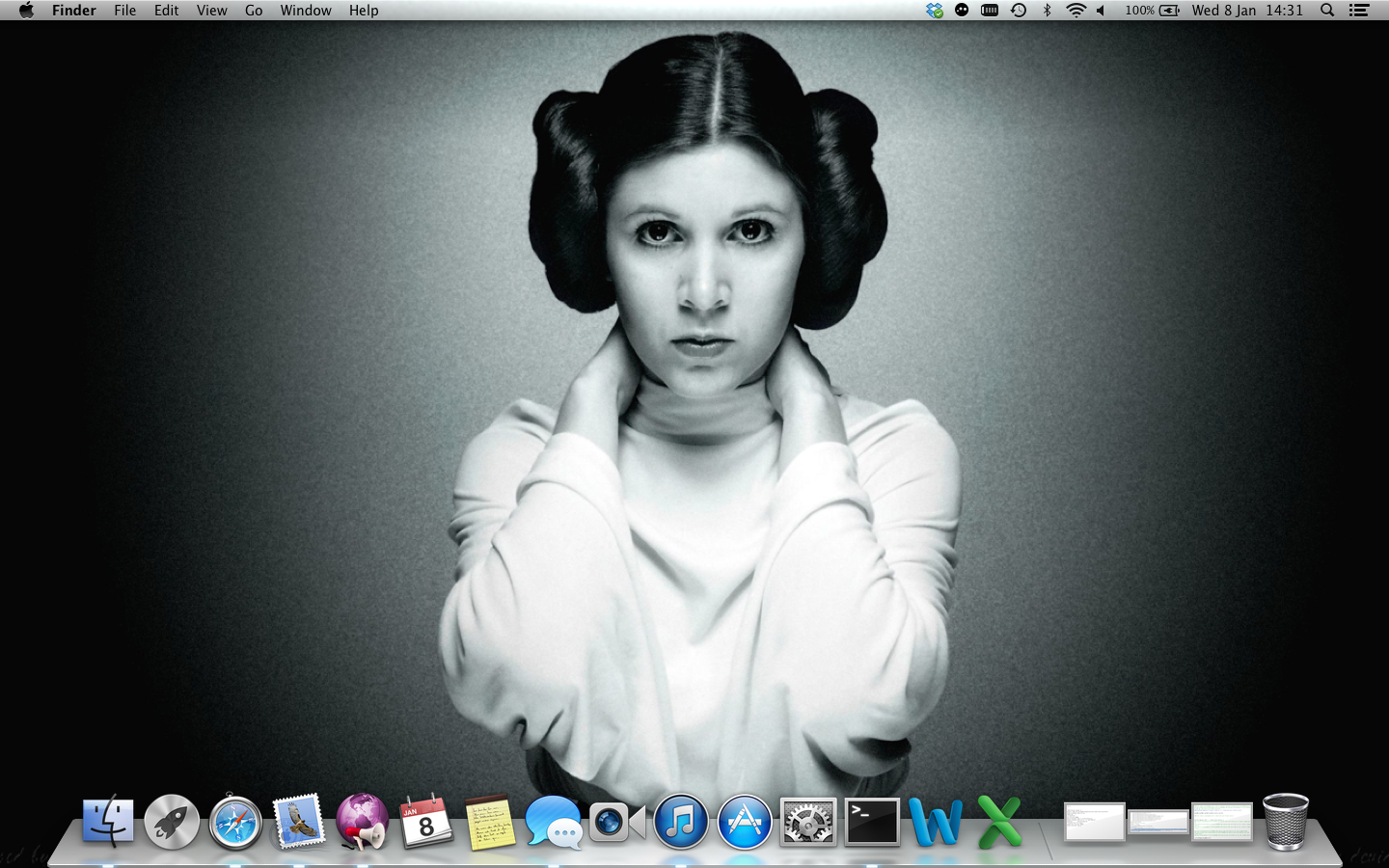1389x868 pixels.
Task: Open battery status showing 100%
Action: pos(1152,11)
